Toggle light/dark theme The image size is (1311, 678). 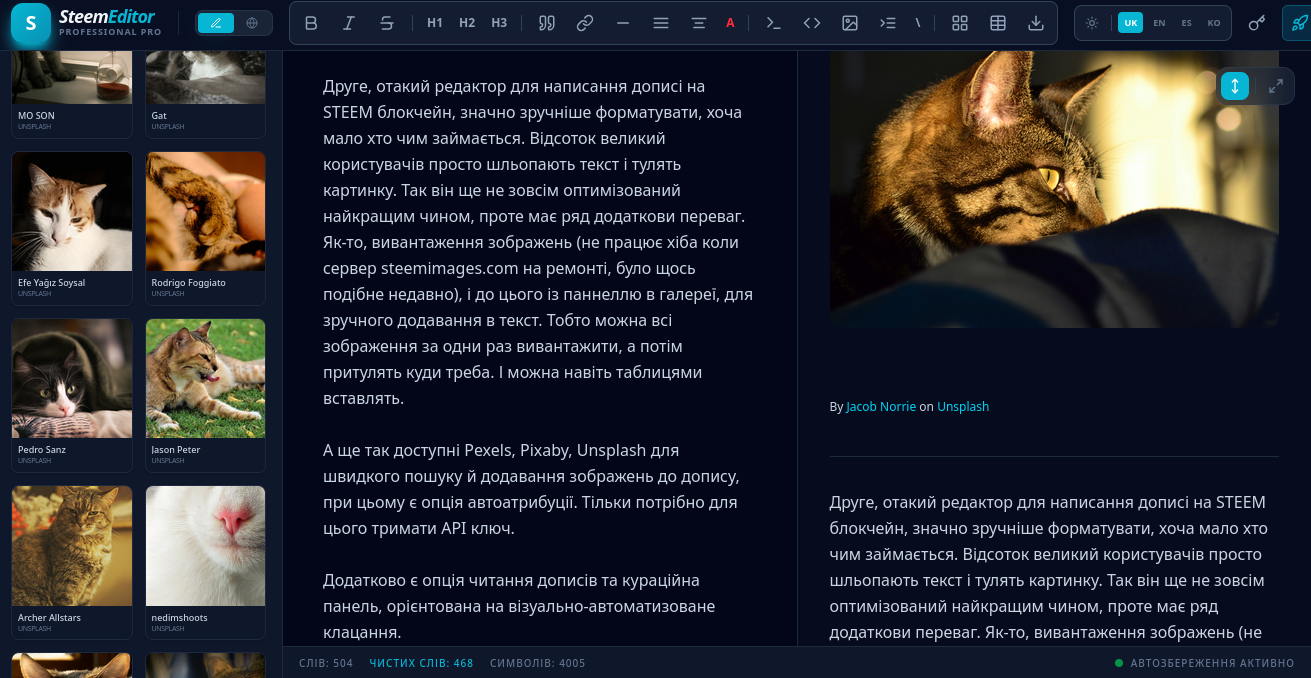pyautogui.click(x=1092, y=23)
